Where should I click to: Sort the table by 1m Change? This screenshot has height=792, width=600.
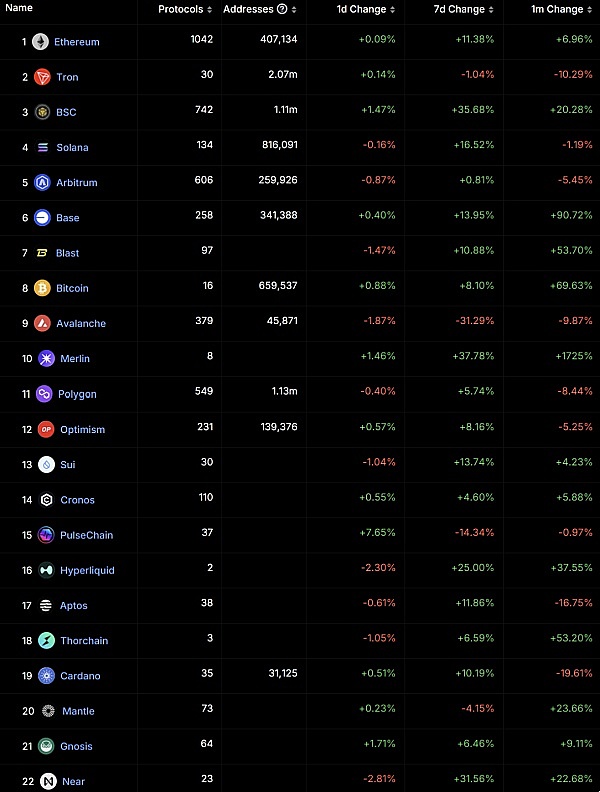pyautogui.click(x=589, y=9)
